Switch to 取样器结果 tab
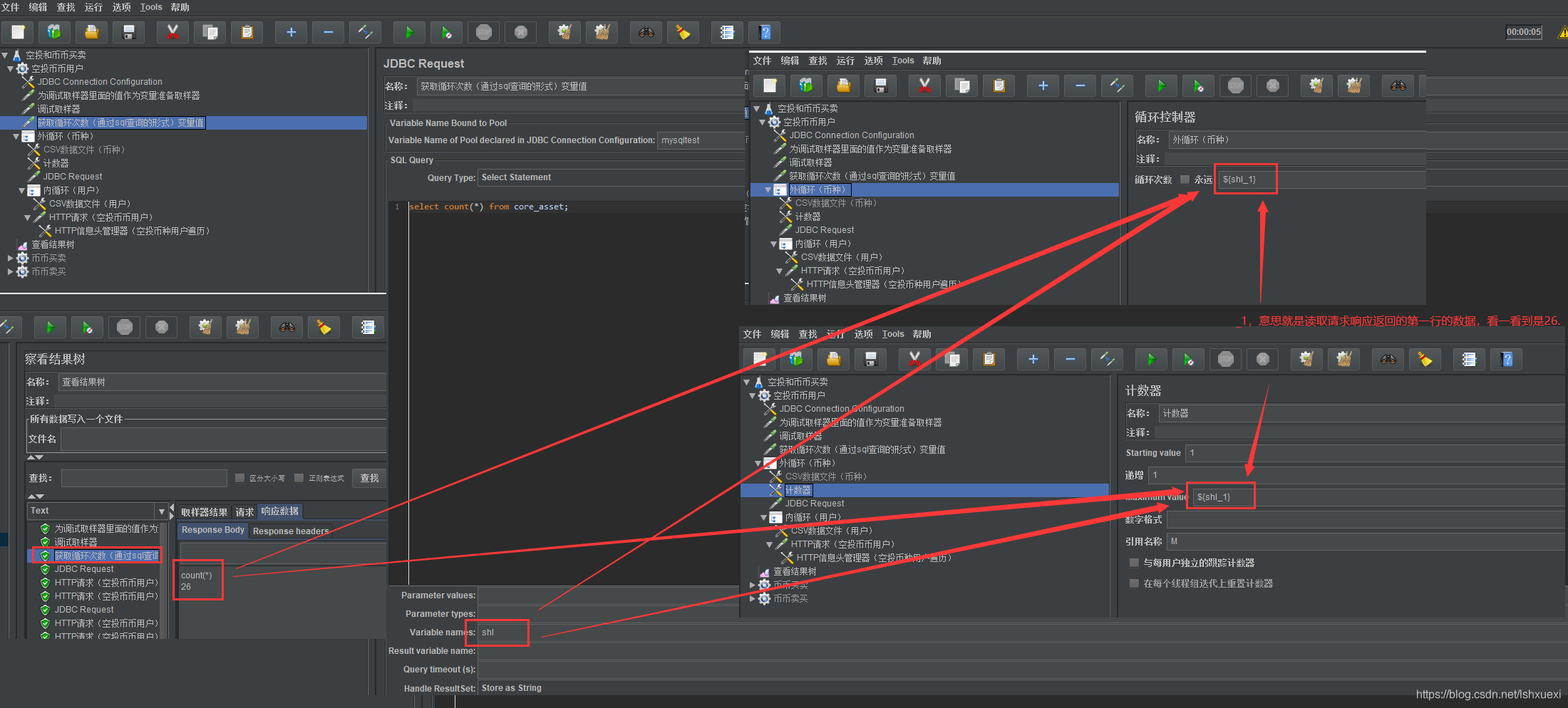Image resolution: width=1568 pixels, height=708 pixels. tap(204, 512)
